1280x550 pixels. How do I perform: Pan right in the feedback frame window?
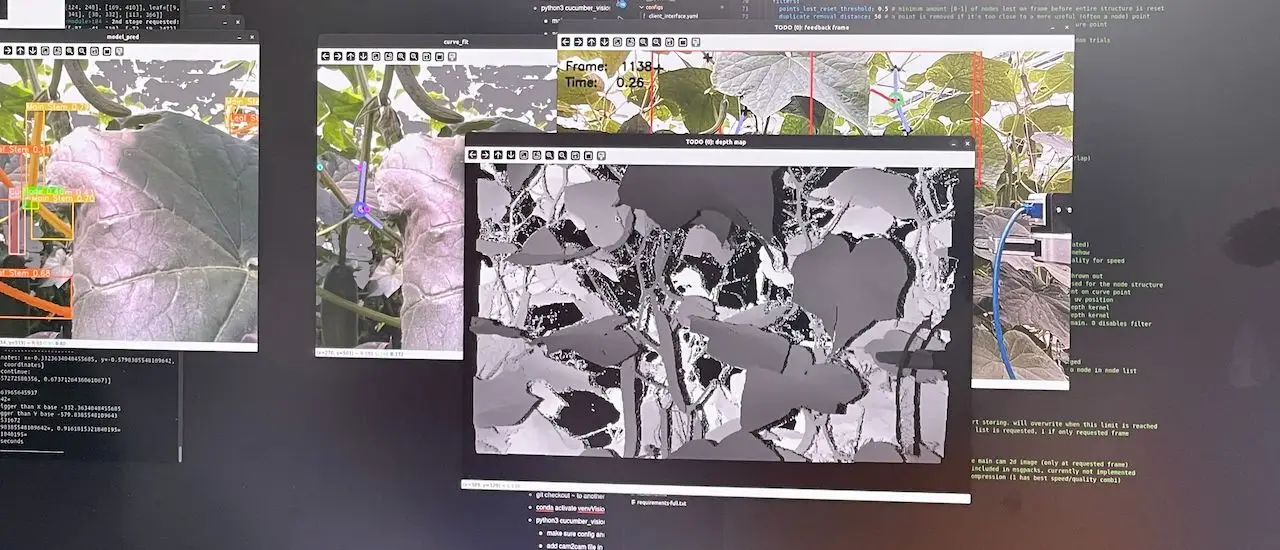(578, 42)
